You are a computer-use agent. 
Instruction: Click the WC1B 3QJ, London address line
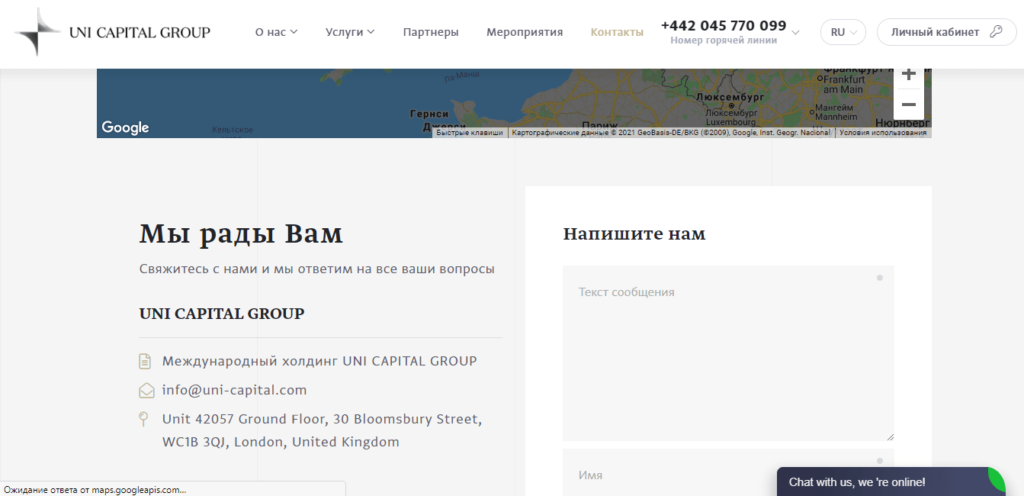281,442
